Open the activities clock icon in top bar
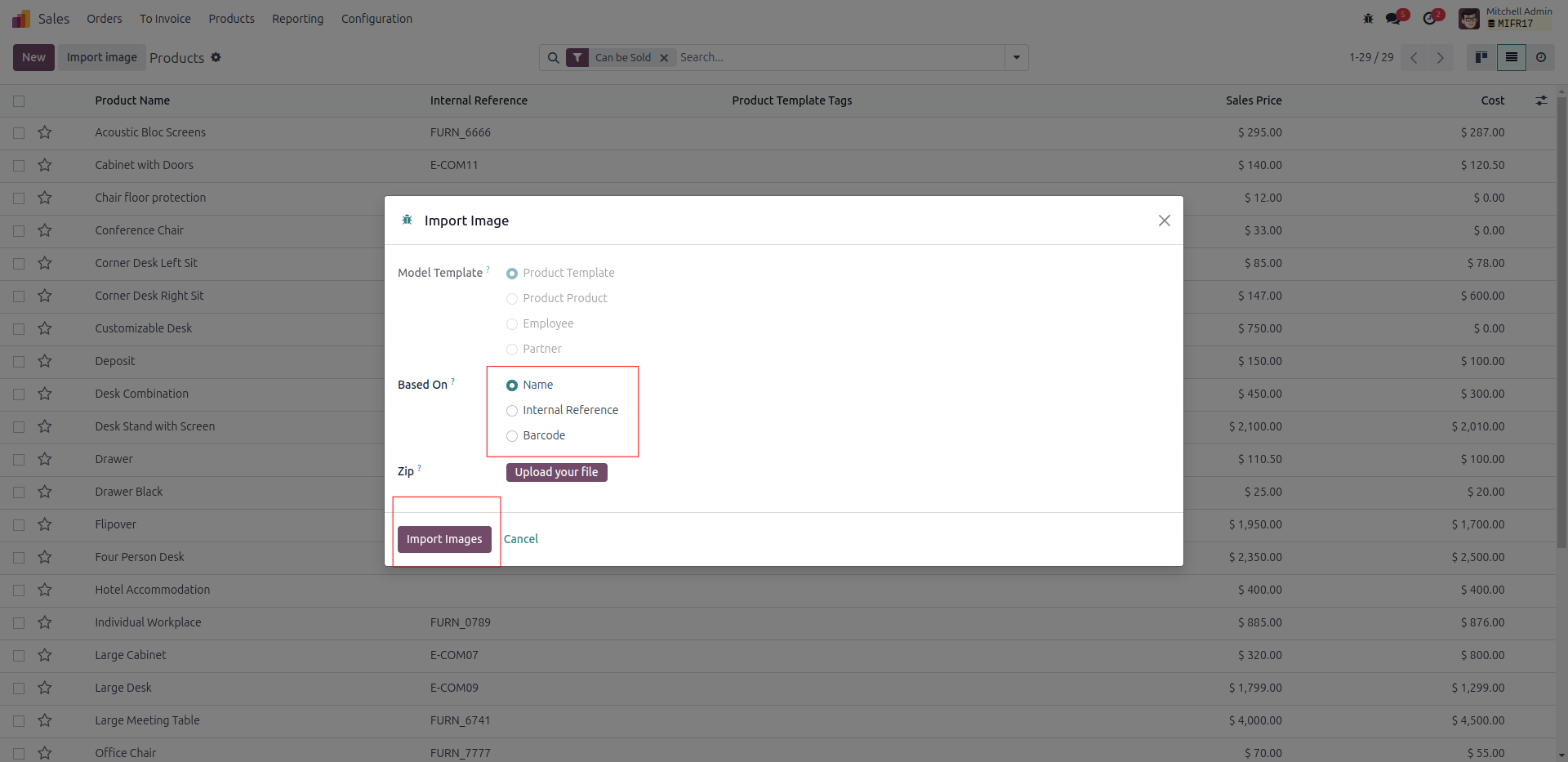This screenshot has width=1568, height=762. point(1429,18)
